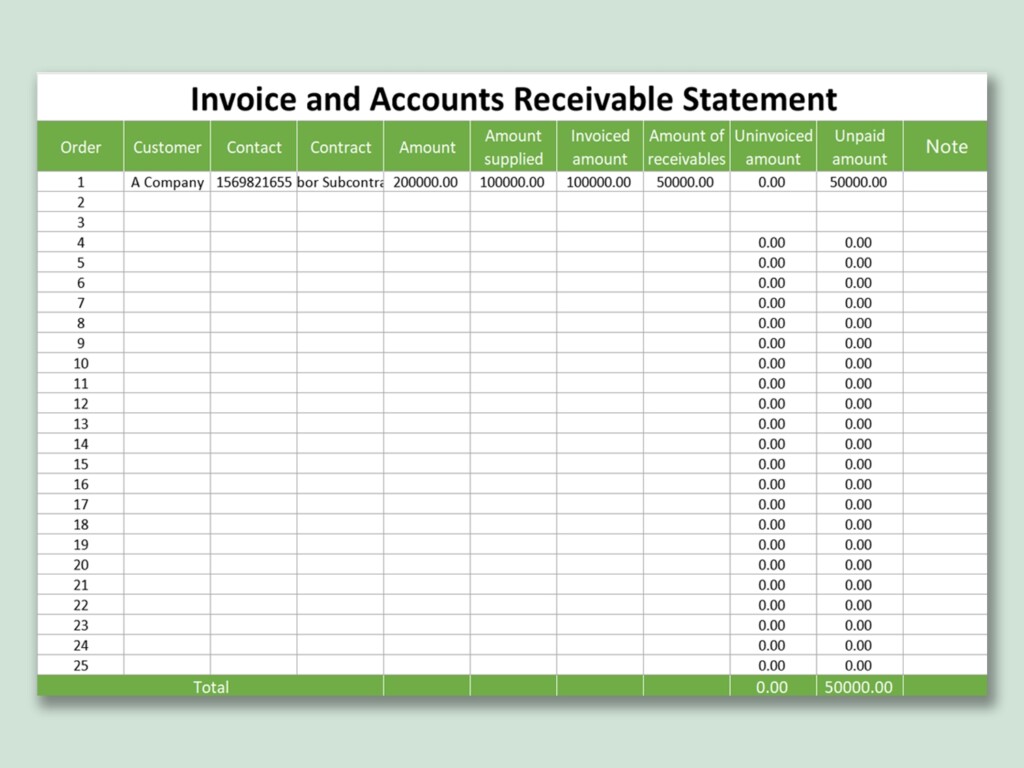Viewport: 1024px width, 768px height.
Task: Click the Unpaid 0.00 cell in row 25
Action: coord(858,665)
